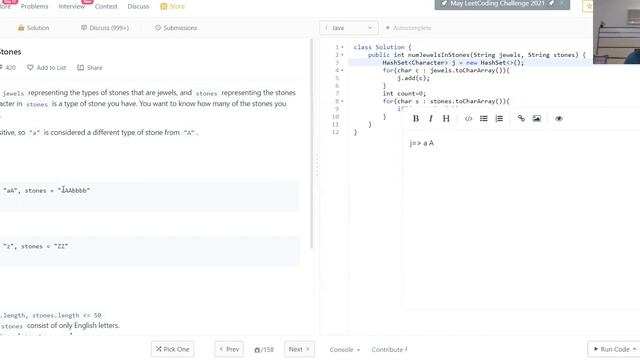Click the Run Code button
Viewport: 640px width, 360px height.
(614, 349)
